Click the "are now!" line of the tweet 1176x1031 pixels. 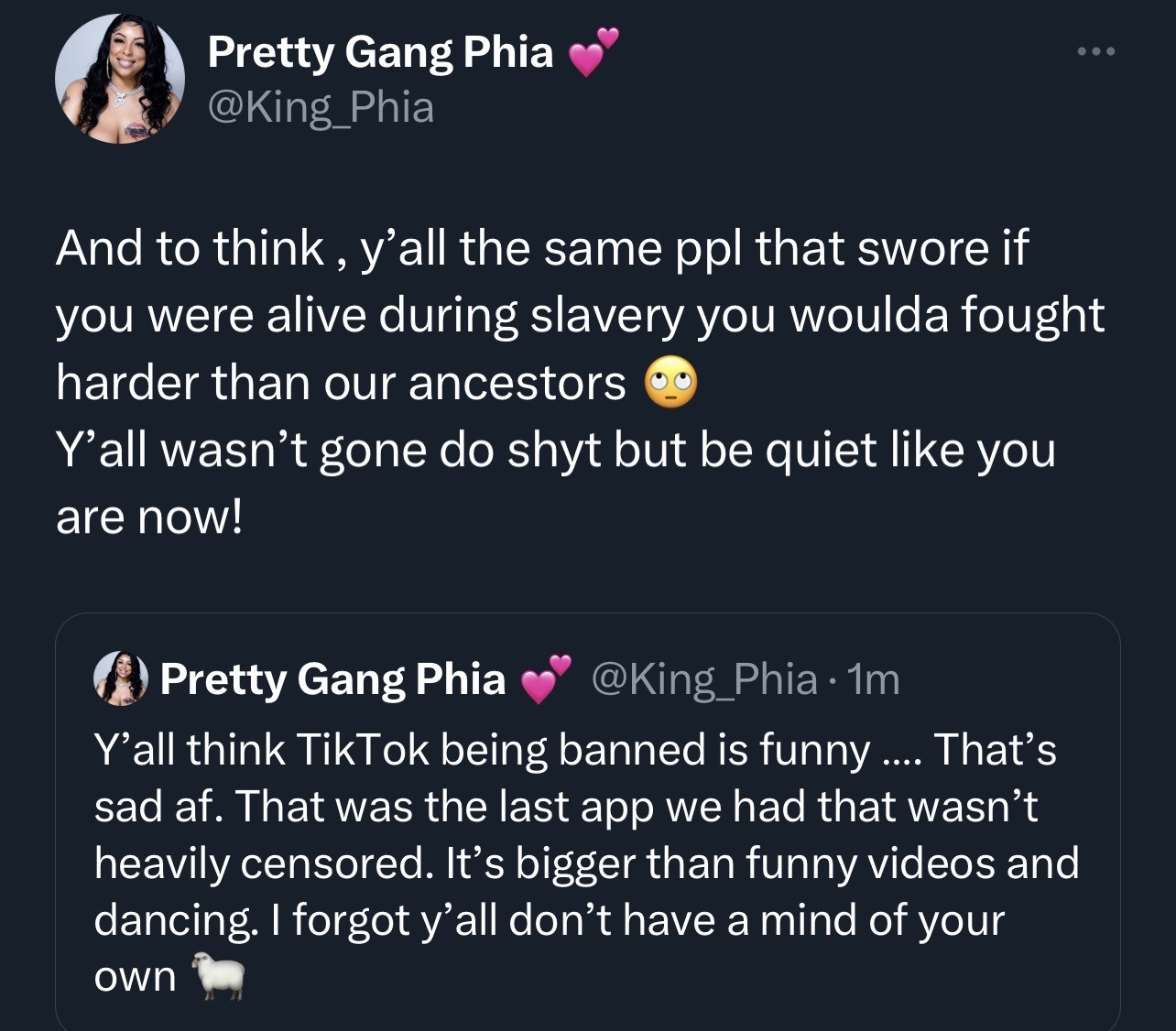tap(149, 517)
